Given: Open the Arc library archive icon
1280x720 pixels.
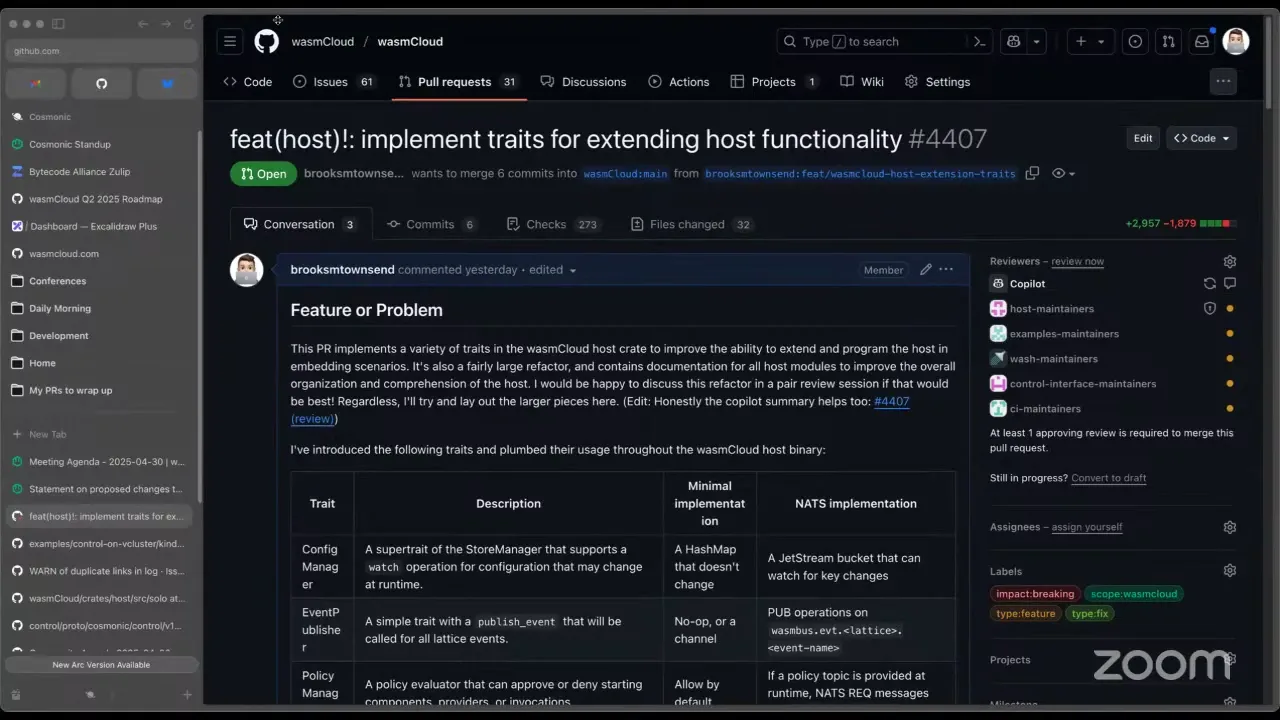Looking at the screenshot, I should [16, 694].
